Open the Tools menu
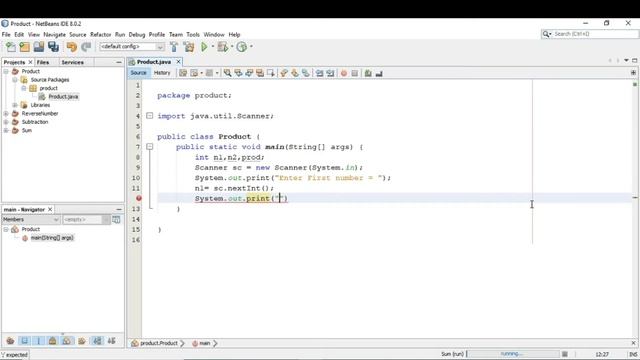640x360 pixels. pyautogui.click(x=193, y=35)
